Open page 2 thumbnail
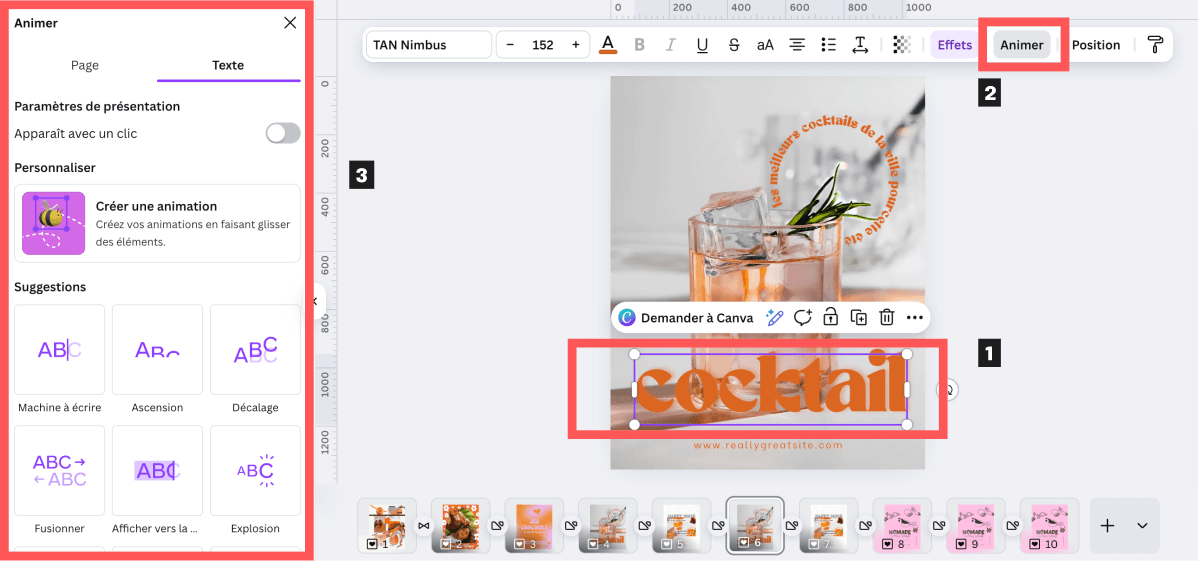This screenshot has width=1200, height=561. tap(461, 525)
